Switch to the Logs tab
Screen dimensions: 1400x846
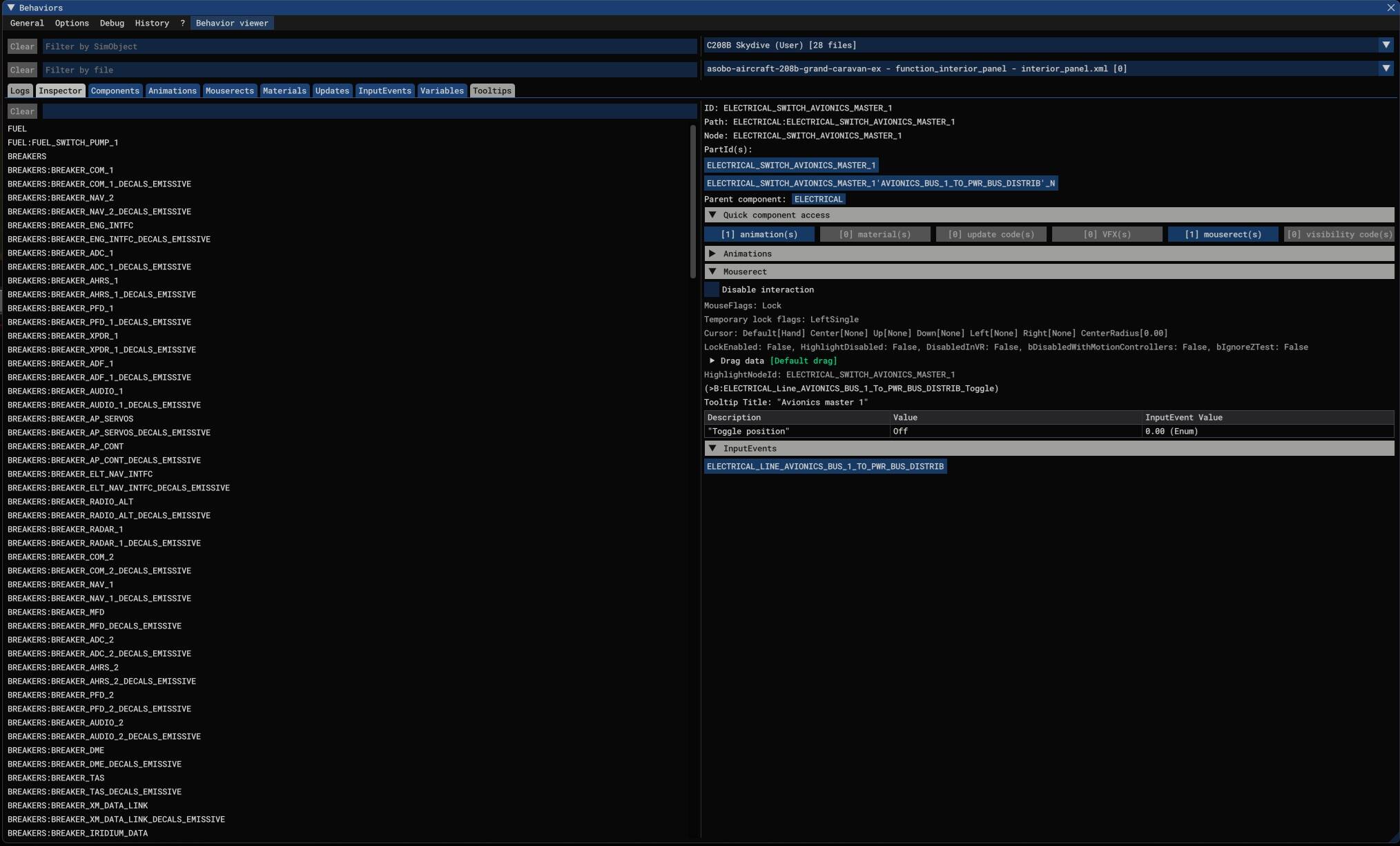tap(20, 91)
